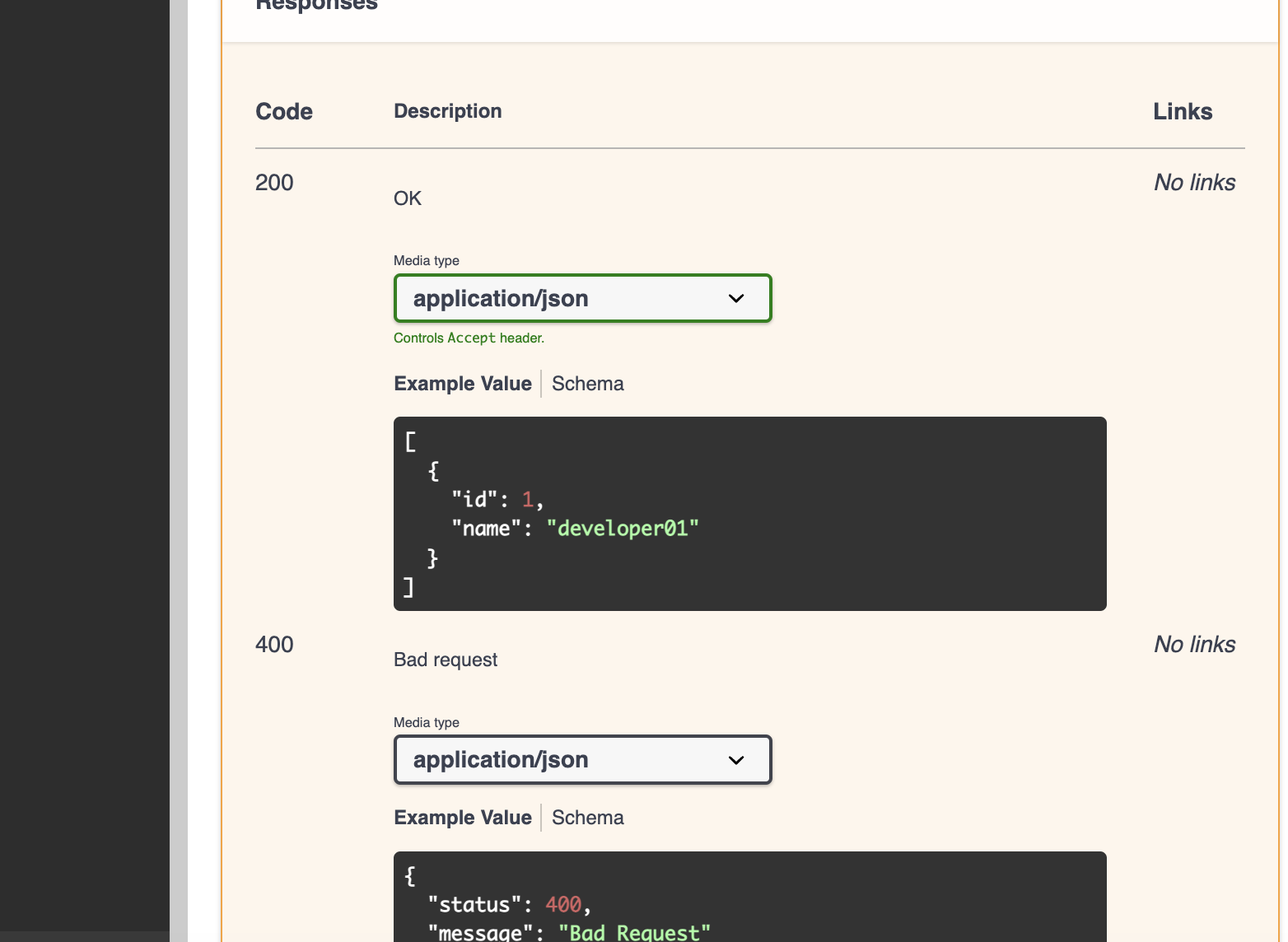
Task: Click the Responses section header
Action: (316, 7)
